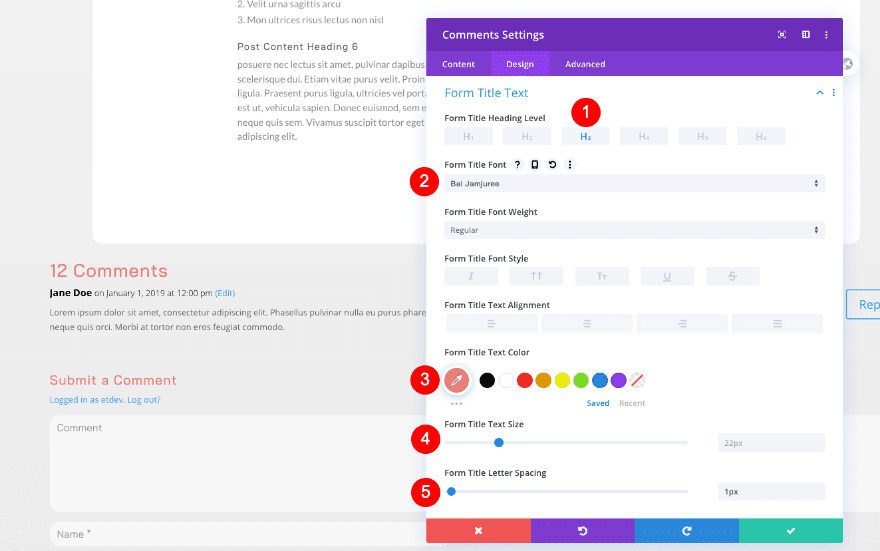Switch to the Design tab
Screen dimensions: 880x551
(520, 64)
